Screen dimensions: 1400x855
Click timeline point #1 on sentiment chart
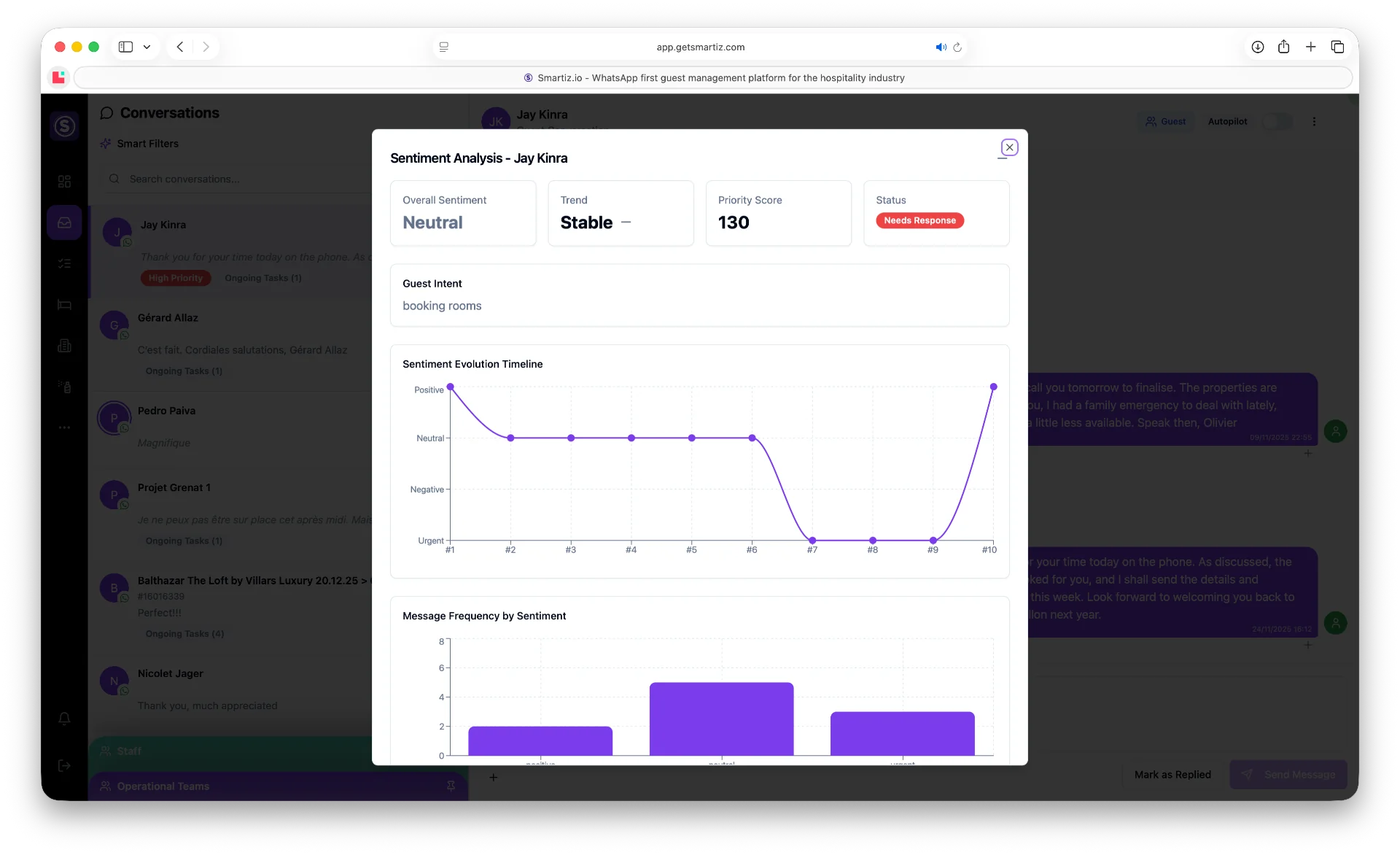tap(451, 387)
